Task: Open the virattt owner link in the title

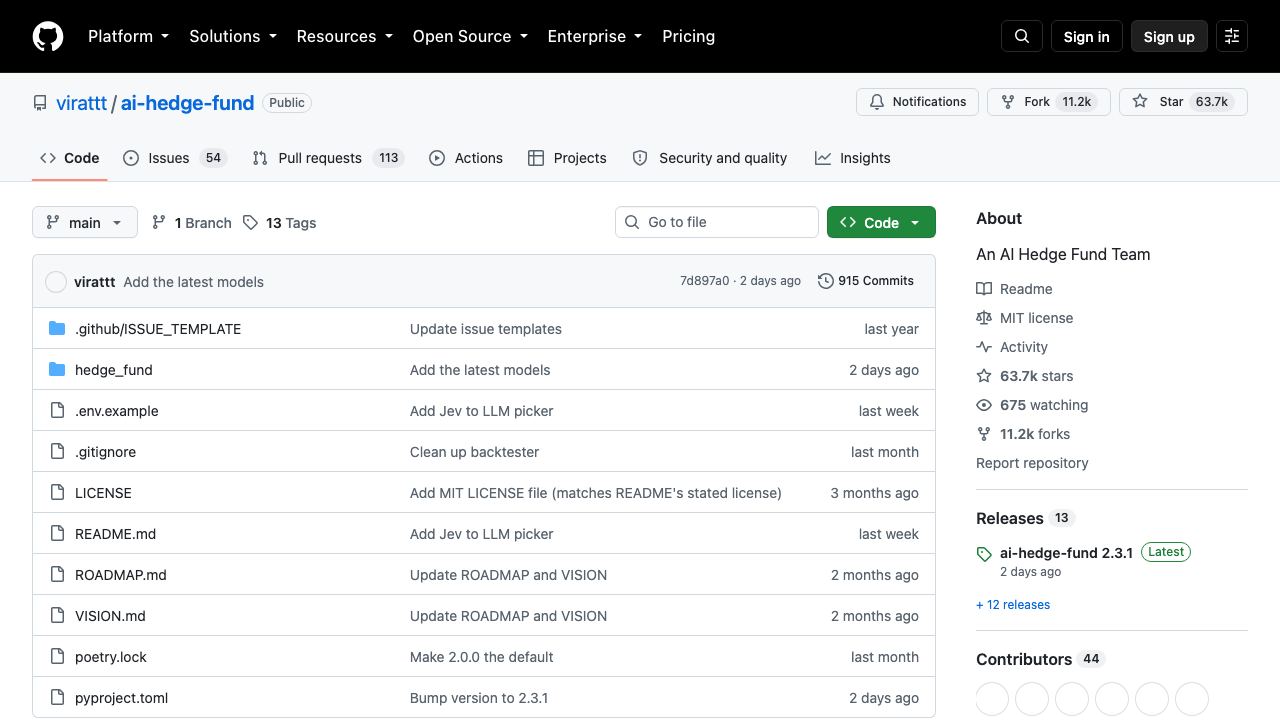Action: 82,103
